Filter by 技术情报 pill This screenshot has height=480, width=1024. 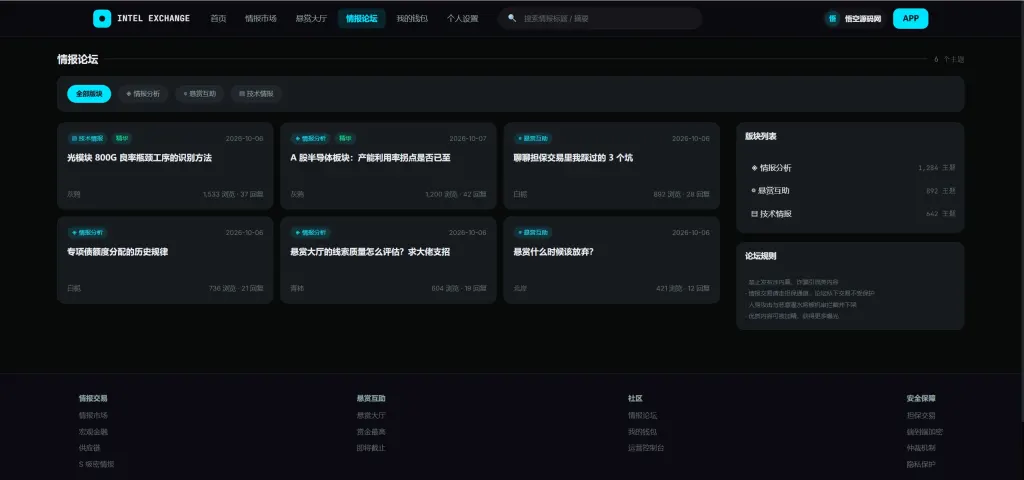(256, 94)
